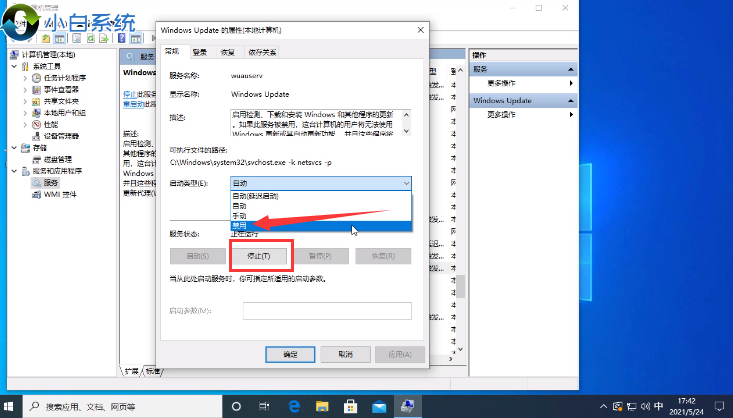The height and width of the screenshot is (418, 733).
Task: Click the 停止 this service link
Action: pos(129,94)
